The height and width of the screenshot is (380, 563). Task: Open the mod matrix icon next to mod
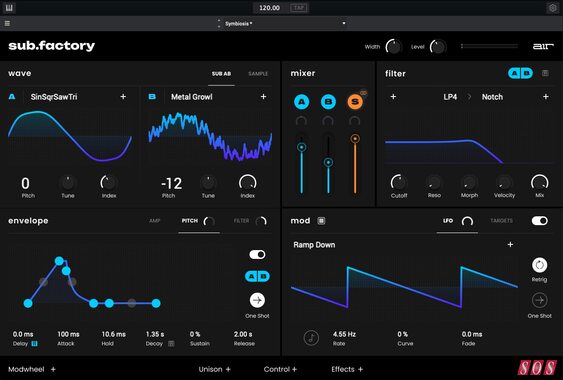[x=321, y=221]
